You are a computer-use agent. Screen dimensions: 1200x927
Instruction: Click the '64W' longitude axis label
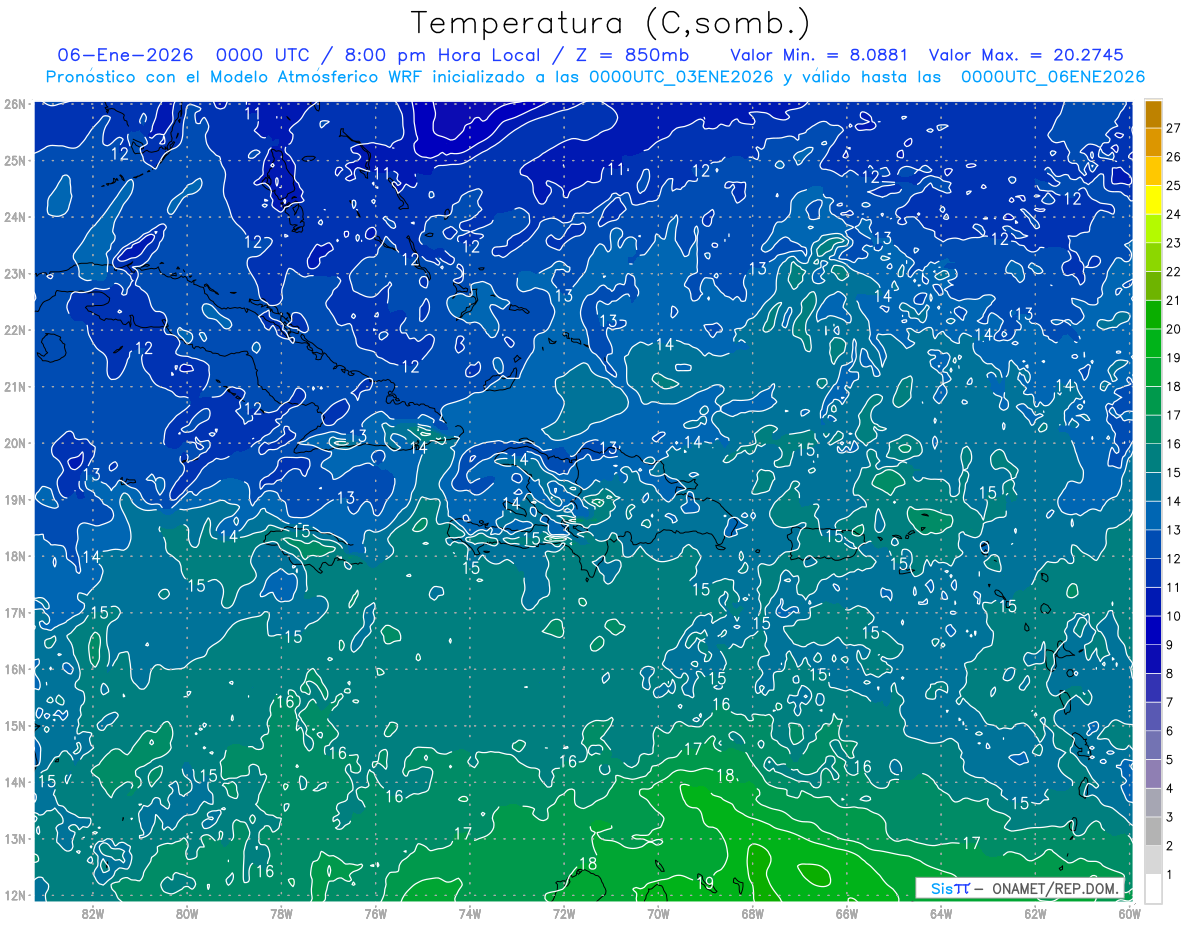941,912
